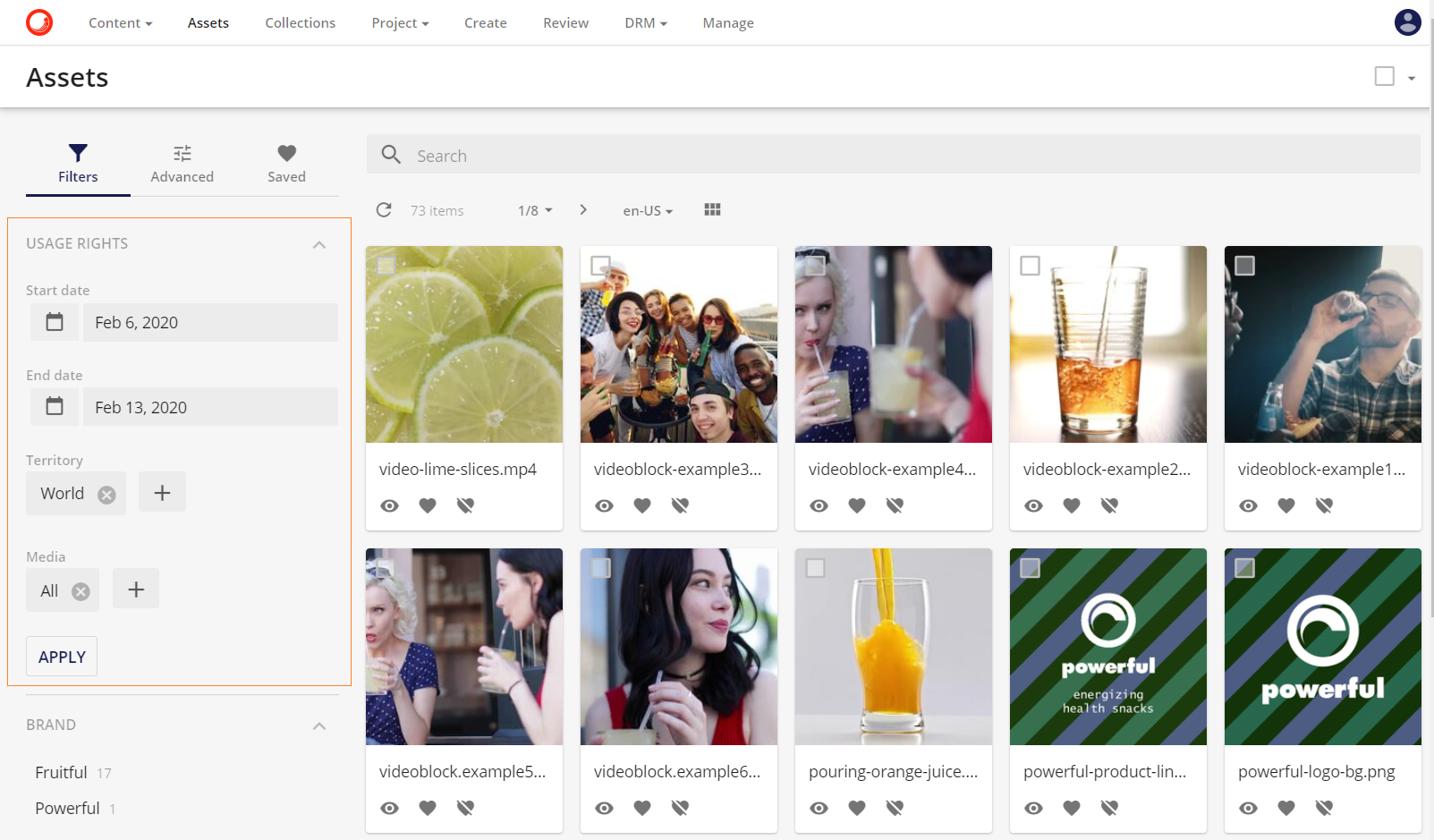This screenshot has height=840, width=1434.
Task: Favorite video-lime-slices.mp4 with heart icon
Action: point(428,506)
